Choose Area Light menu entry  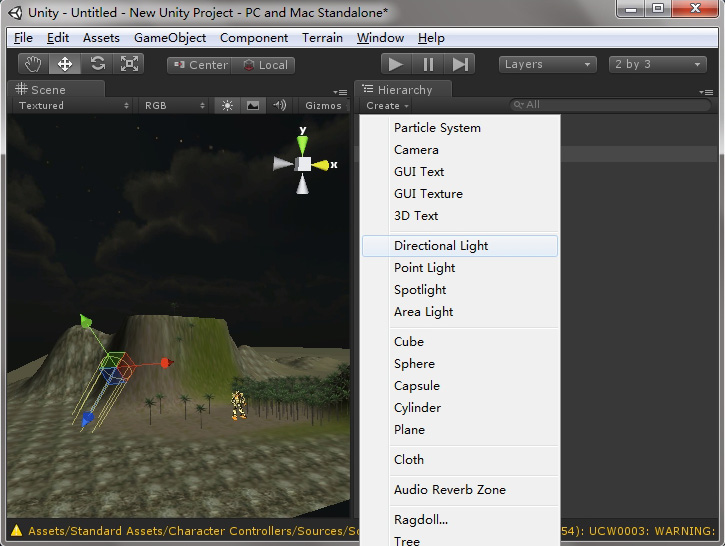point(460,312)
